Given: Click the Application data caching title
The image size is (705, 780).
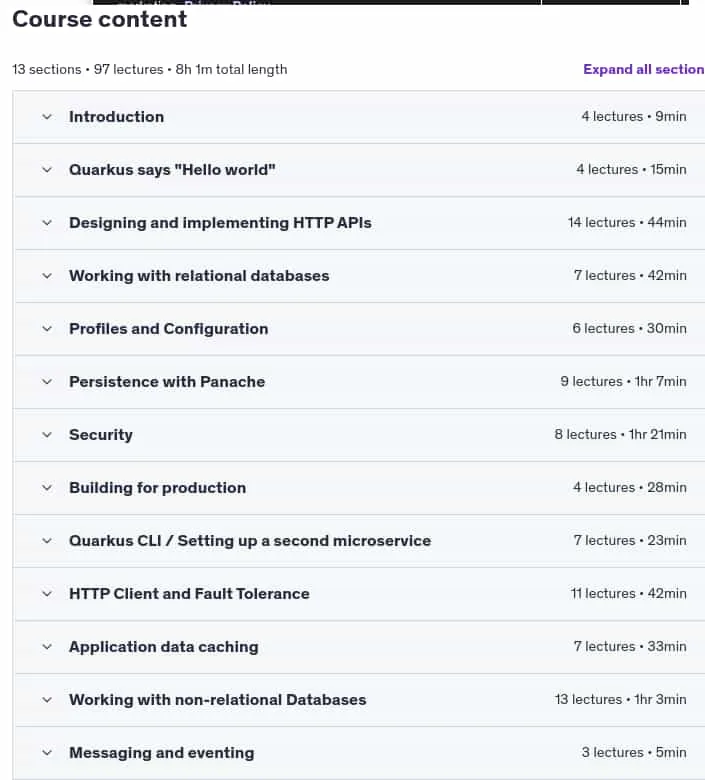Looking at the screenshot, I should point(164,647).
